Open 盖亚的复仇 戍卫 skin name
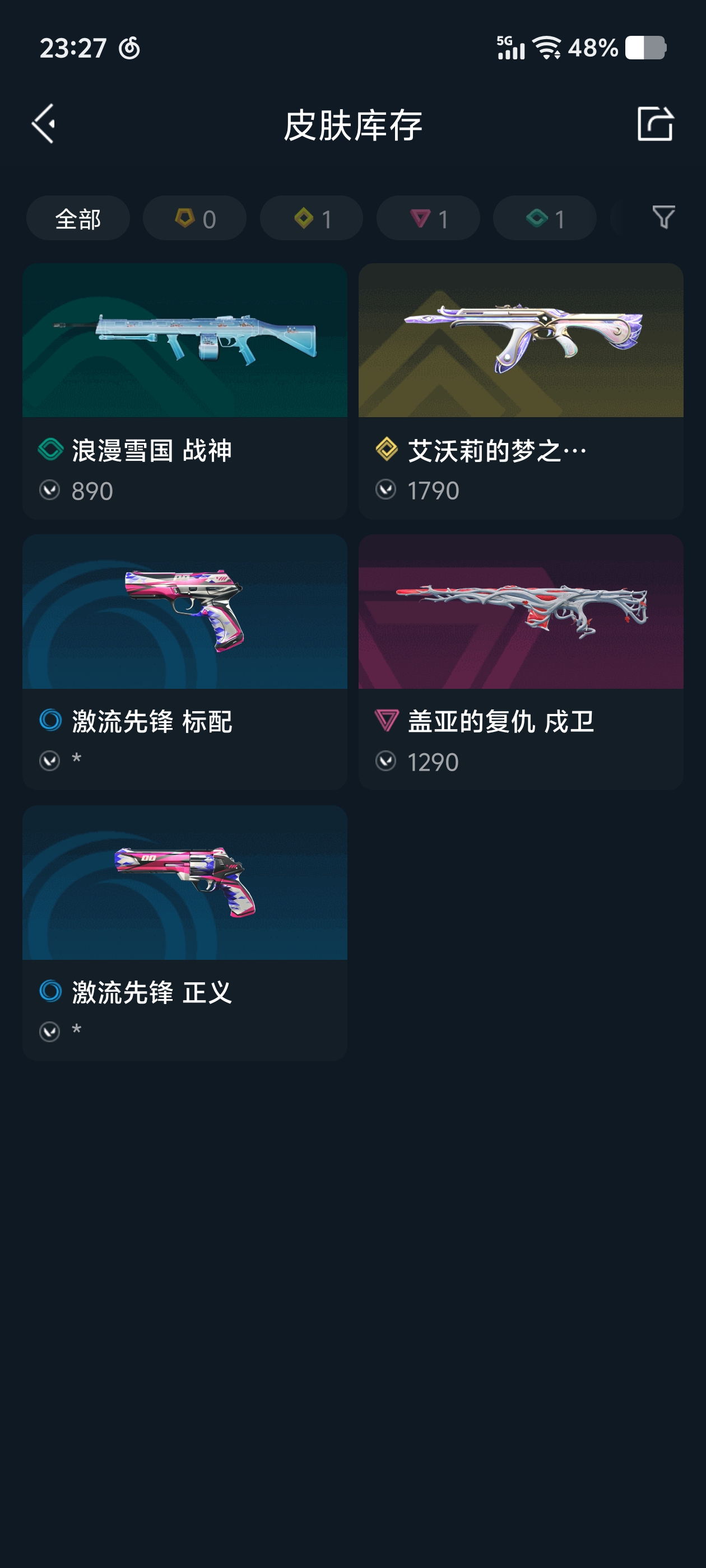The image size is (706, 1568). [x=501, y=721]
